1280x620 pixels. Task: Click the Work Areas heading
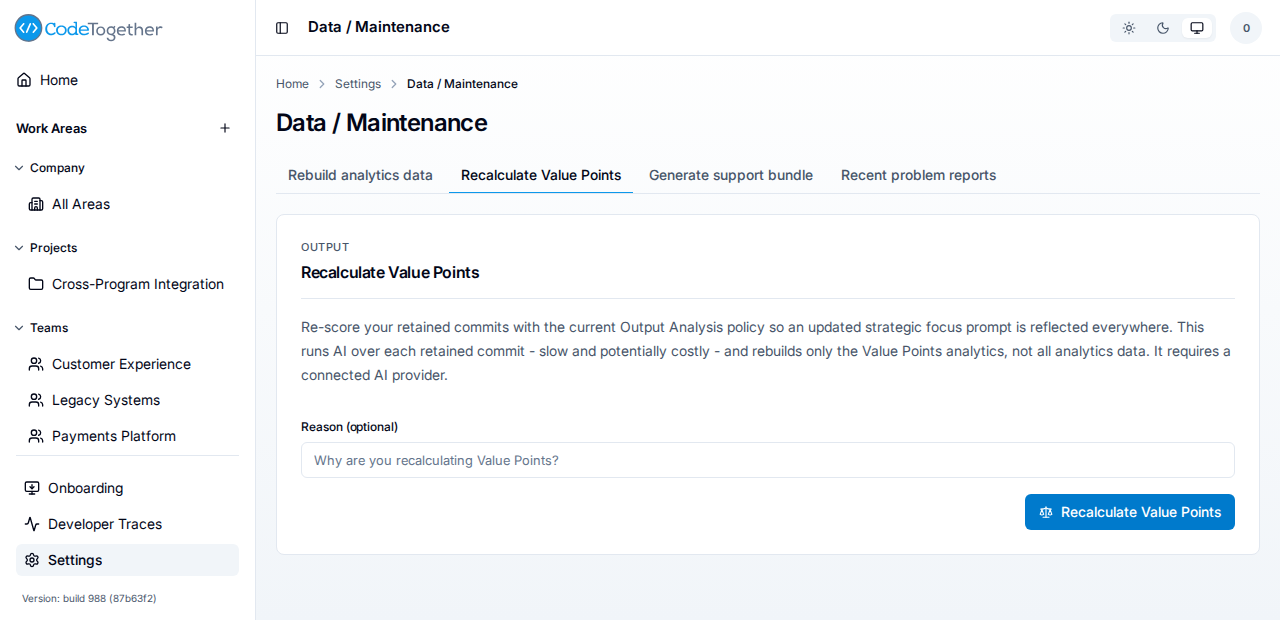(51, 128)
